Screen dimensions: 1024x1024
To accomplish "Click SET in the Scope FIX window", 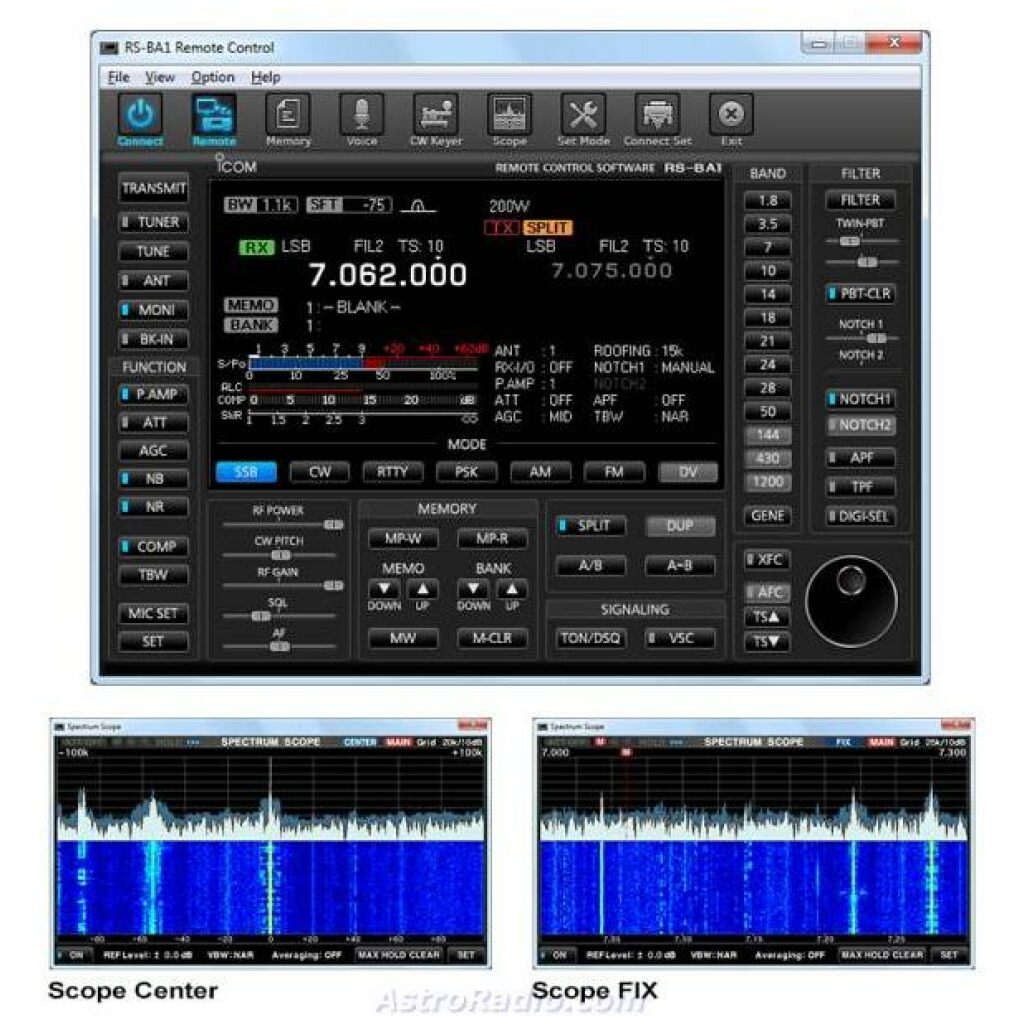I will pos(949,955).
